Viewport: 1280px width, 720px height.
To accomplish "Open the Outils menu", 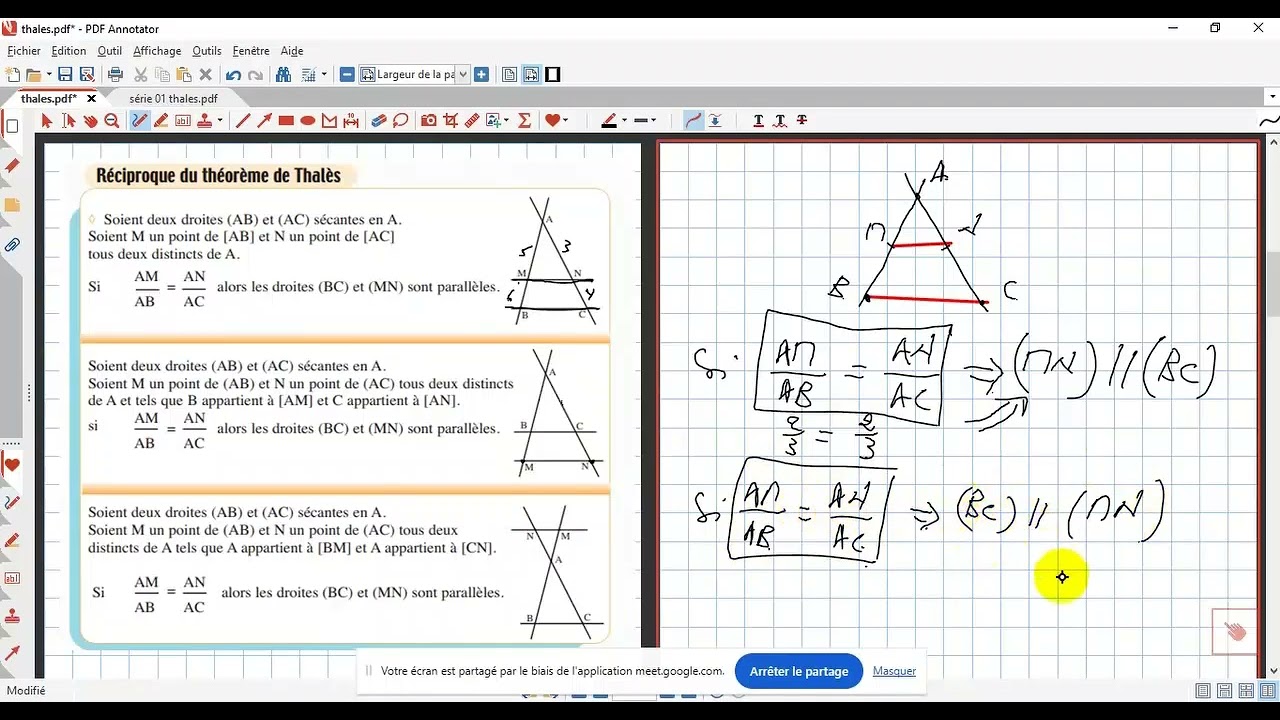I will click(207, 51).
